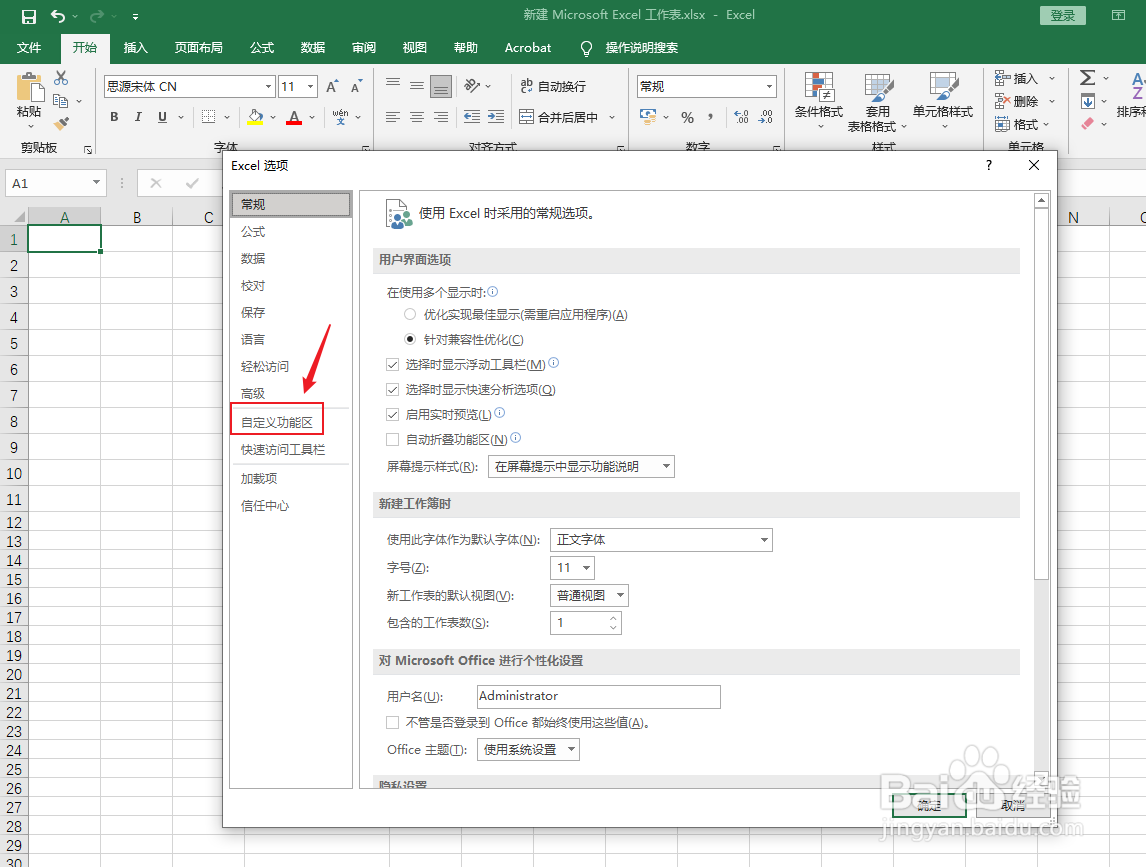Click Merge and Center (合并后居中)
The height and width of the screenshot is (867, 1146).
559,117
